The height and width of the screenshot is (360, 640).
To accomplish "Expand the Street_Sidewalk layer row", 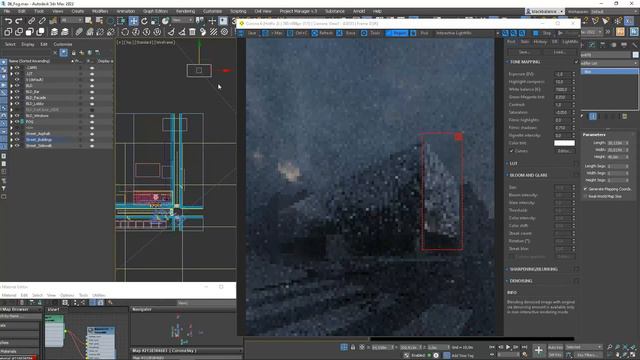I will 11,146.
